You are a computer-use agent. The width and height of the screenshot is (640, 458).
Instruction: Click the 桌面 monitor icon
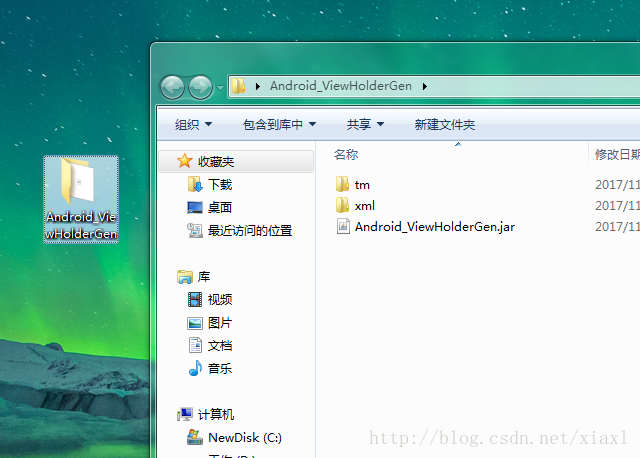[x=195, y=207]
